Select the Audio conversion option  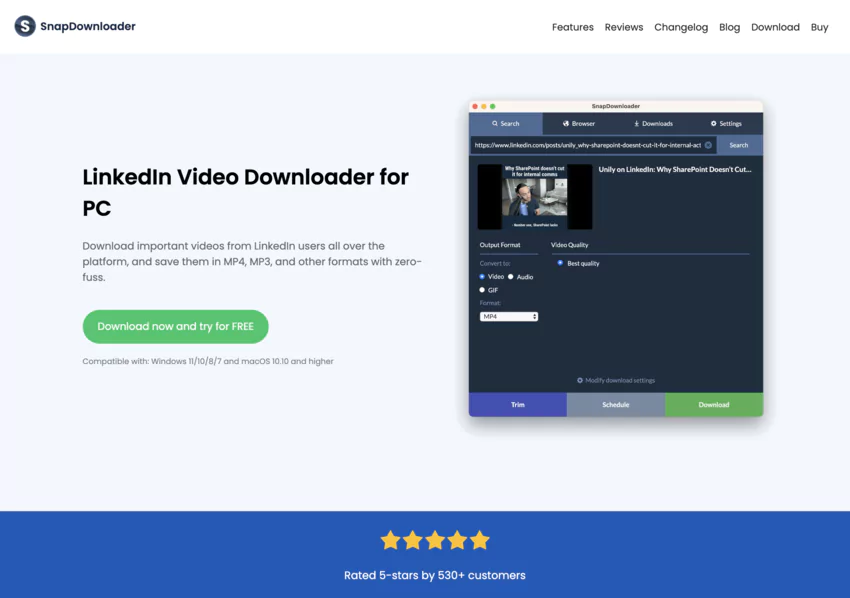coord(512,277)
